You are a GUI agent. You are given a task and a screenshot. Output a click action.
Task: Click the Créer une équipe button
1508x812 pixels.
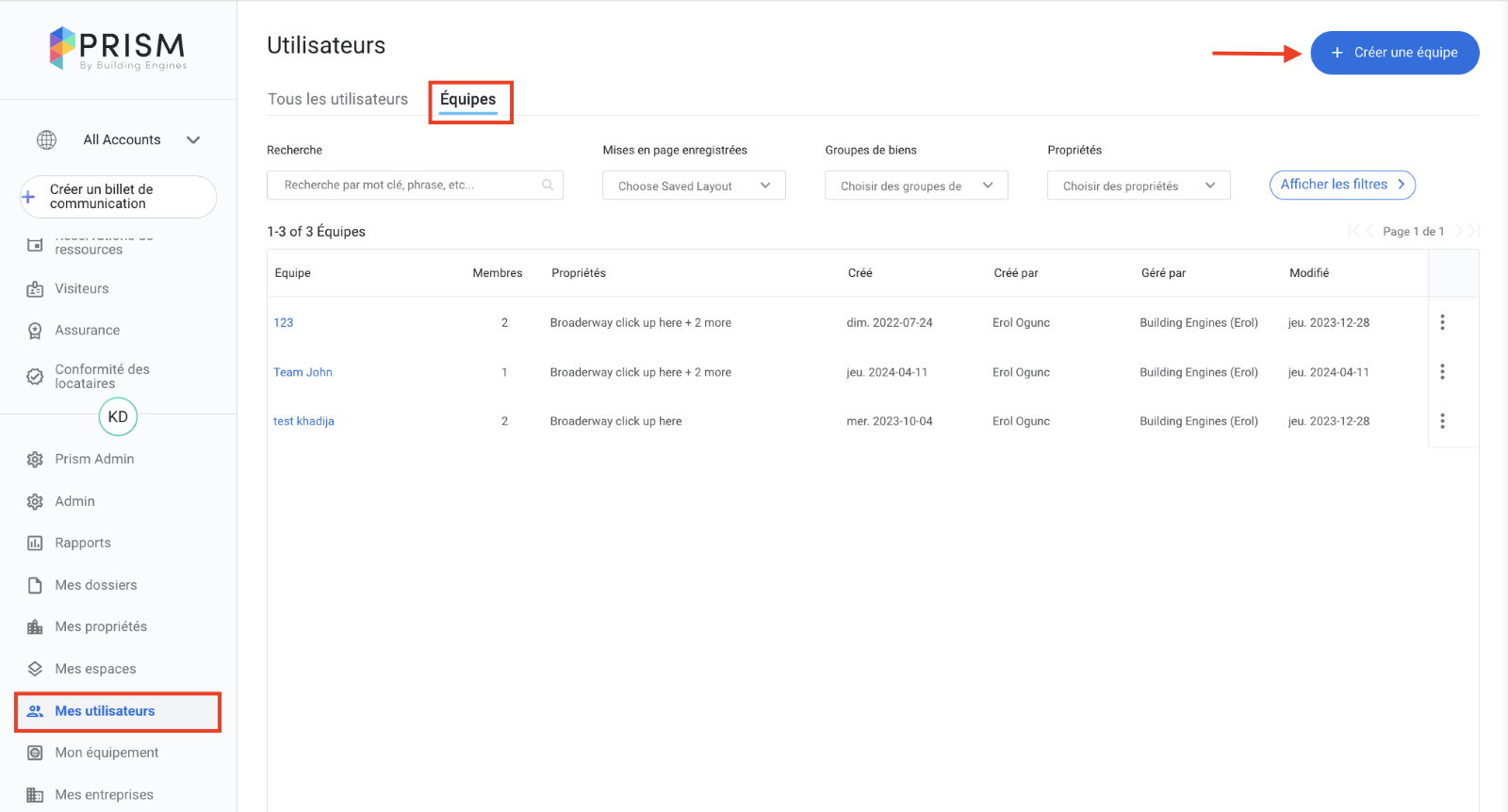coord(1394,53)
